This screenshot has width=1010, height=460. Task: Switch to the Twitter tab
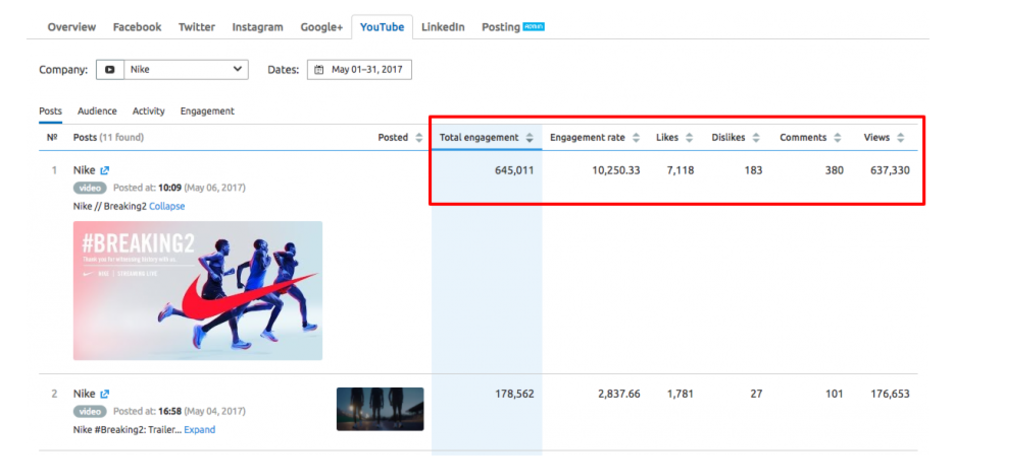pos(196,27)
